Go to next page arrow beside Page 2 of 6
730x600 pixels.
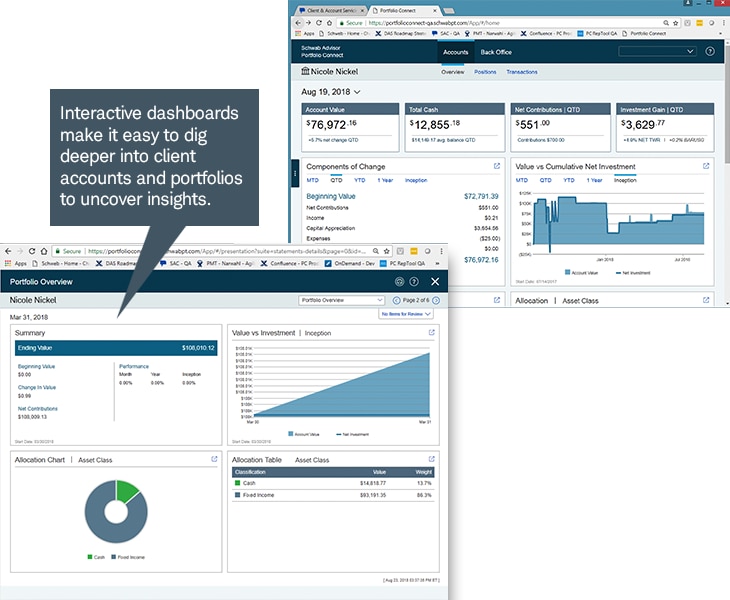point(436,300)
